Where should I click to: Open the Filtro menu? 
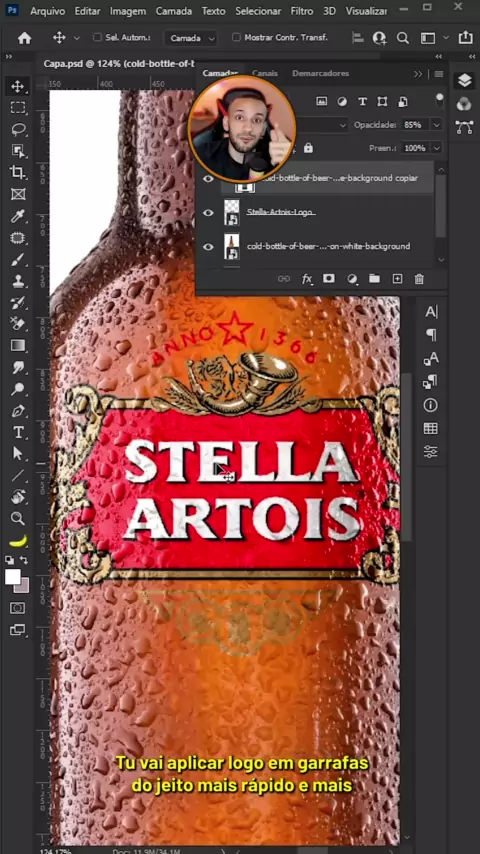(x=302, y=11)
